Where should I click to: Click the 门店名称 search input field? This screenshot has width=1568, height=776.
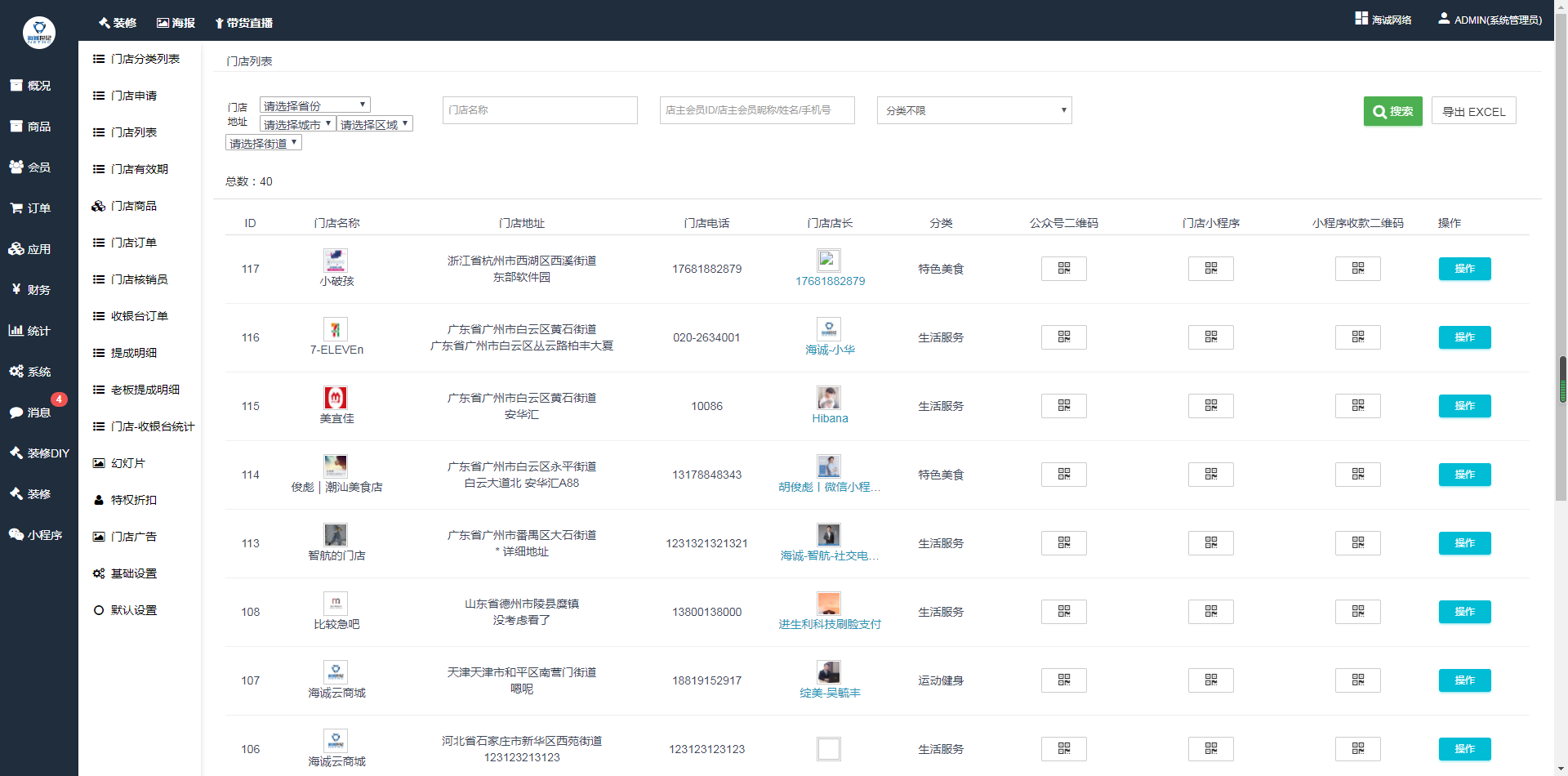coord(540,110)
